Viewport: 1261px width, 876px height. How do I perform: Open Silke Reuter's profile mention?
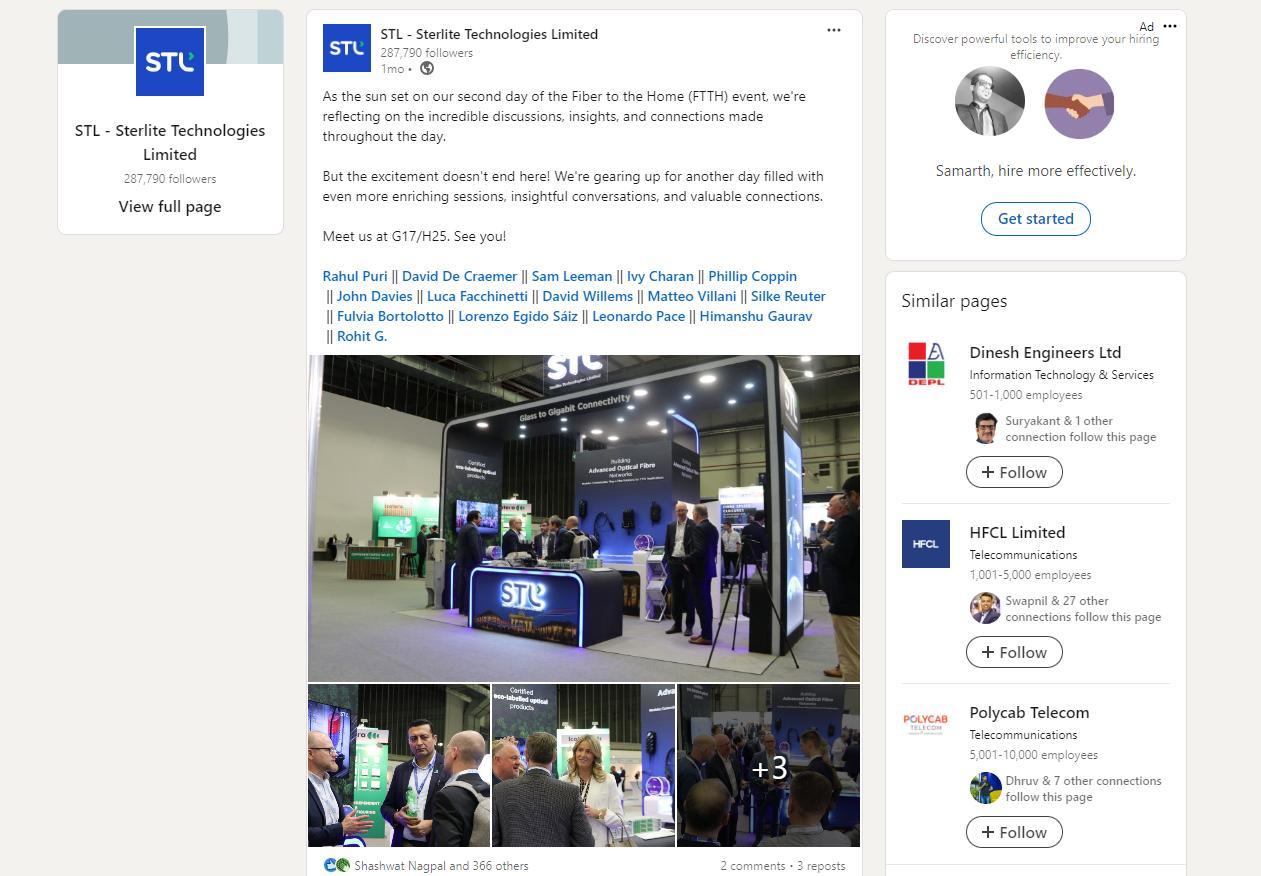(788, 296)
